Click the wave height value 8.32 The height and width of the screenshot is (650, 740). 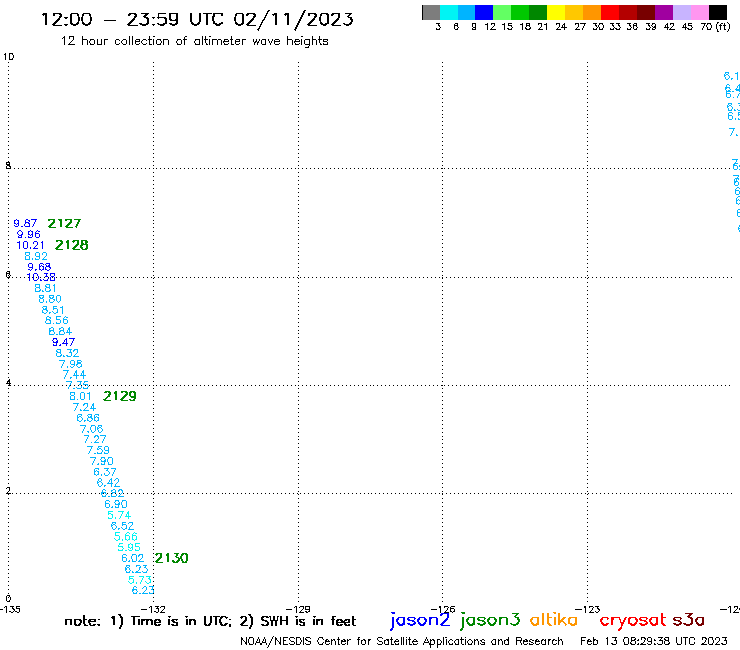(67, 353)
